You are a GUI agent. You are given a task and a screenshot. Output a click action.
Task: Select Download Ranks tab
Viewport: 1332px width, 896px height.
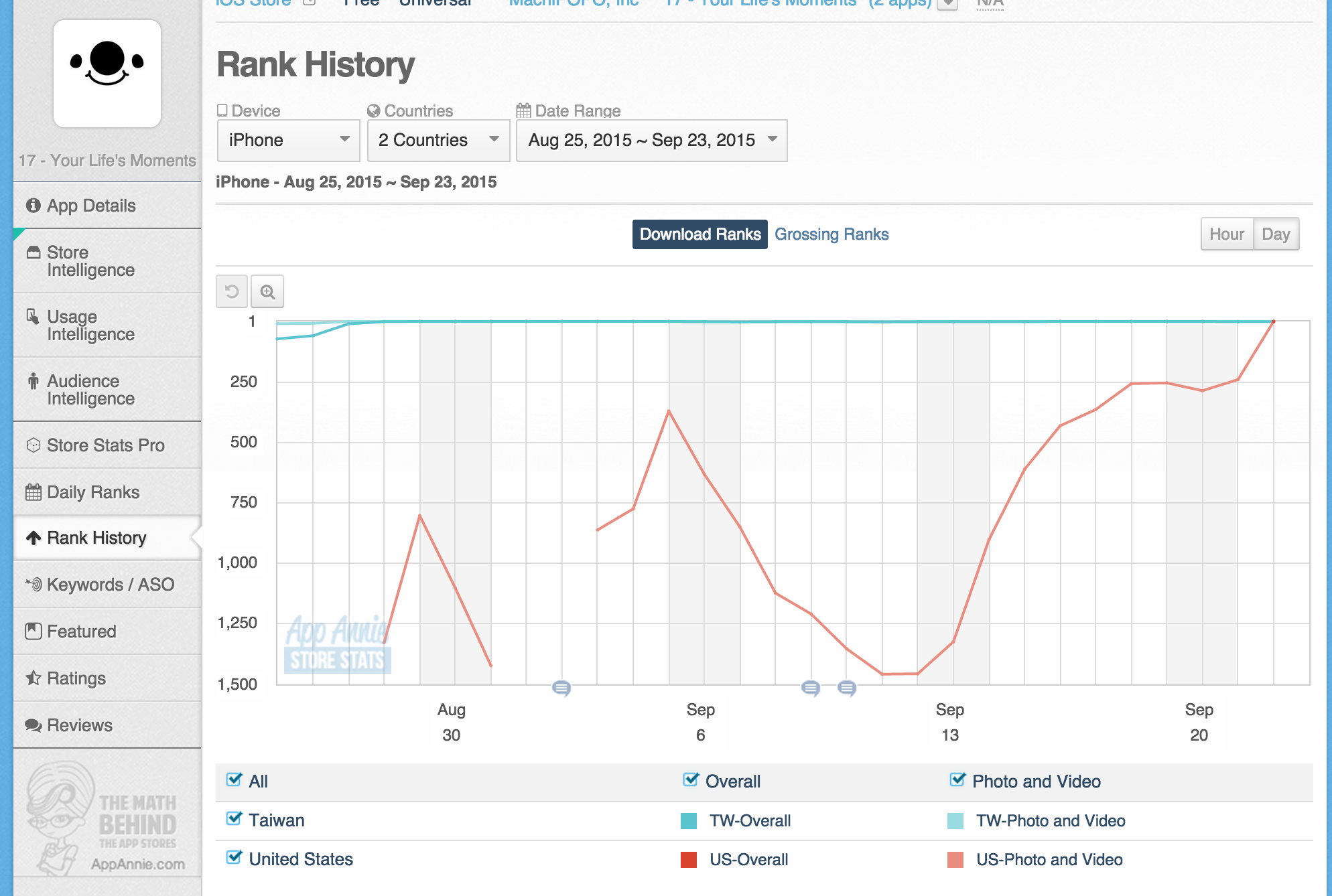[x=700, y=234]
